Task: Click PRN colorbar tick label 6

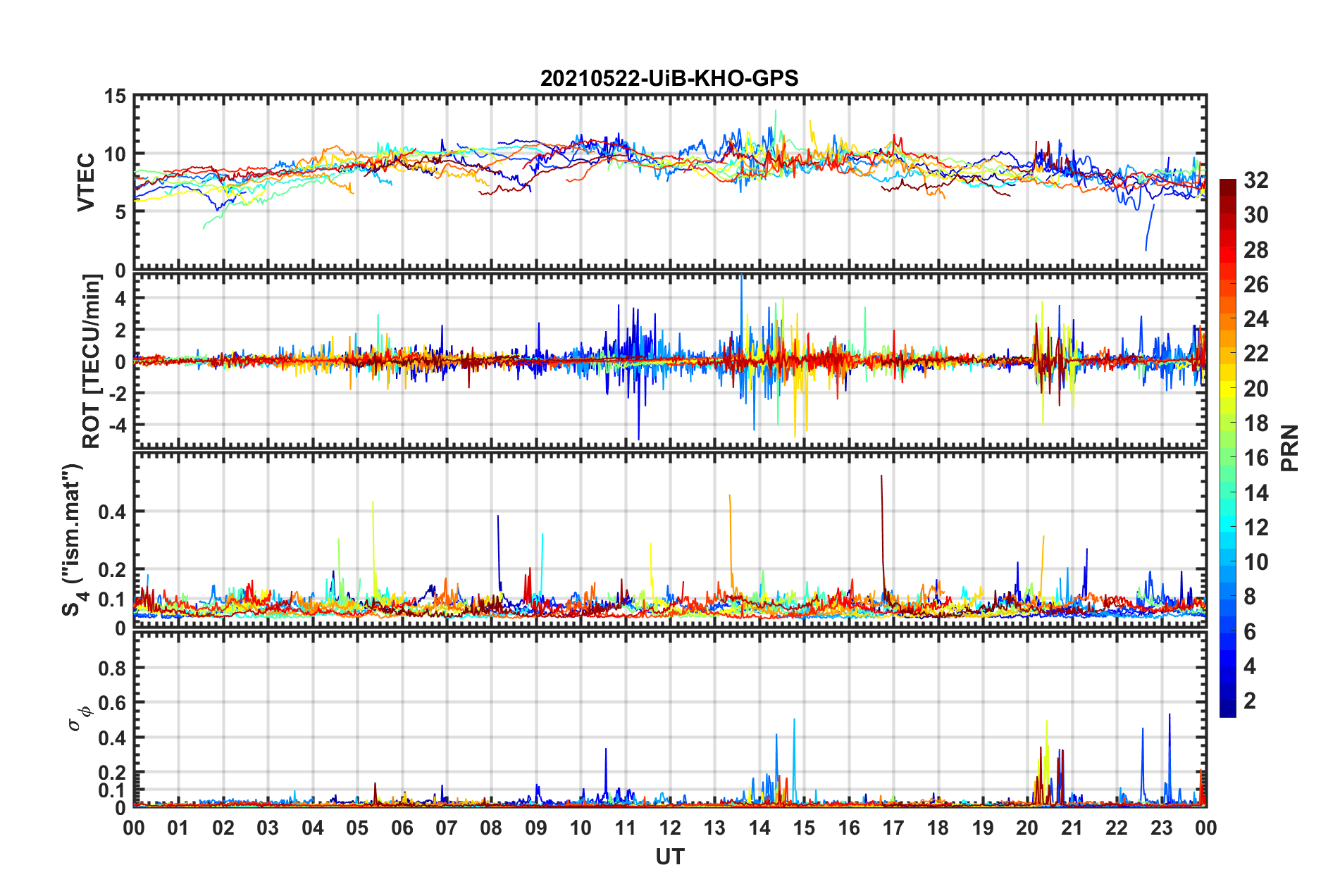Action: click(x=1250, y=632)
